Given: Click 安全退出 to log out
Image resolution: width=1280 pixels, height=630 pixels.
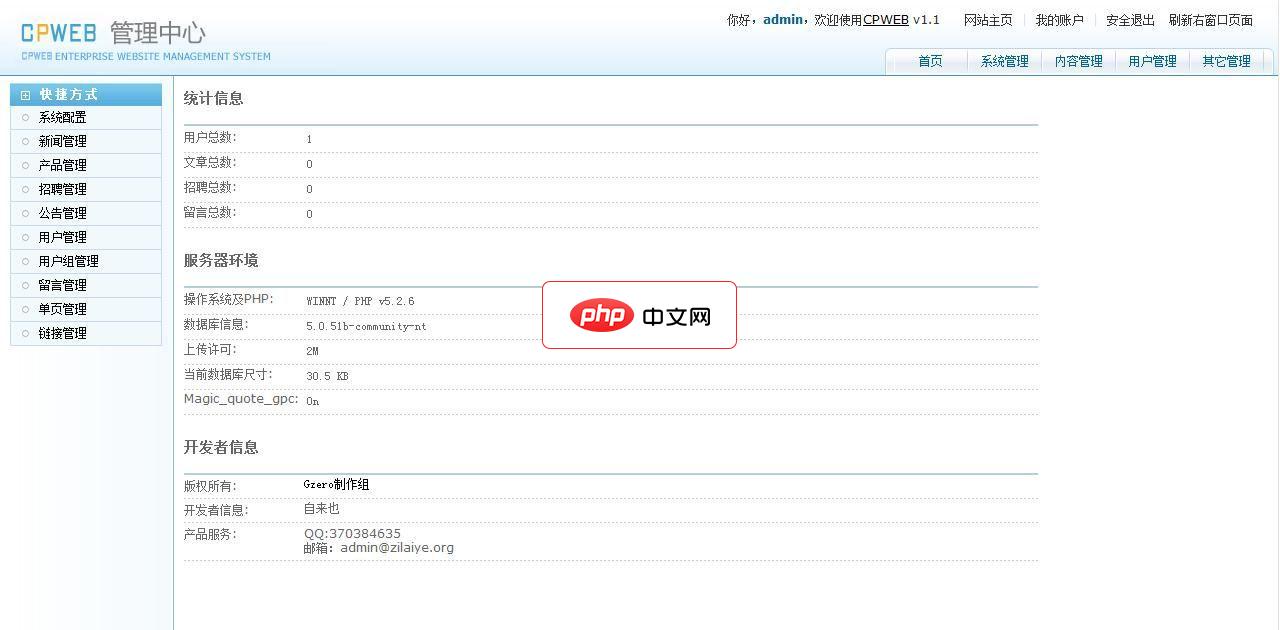Looking at the screenshot, I should coord(1129,19).
